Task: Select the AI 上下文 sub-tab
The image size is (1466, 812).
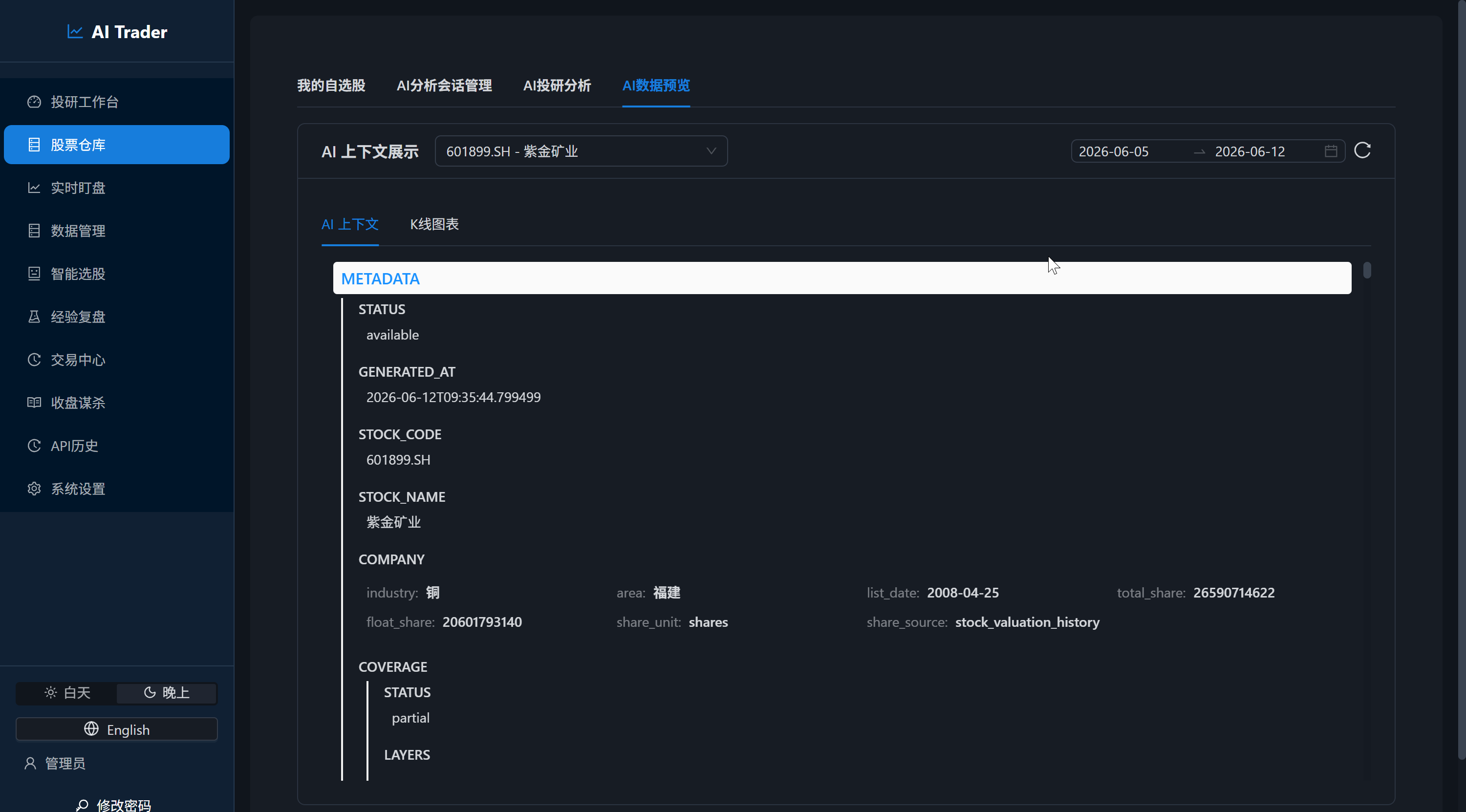Action: 350,224
